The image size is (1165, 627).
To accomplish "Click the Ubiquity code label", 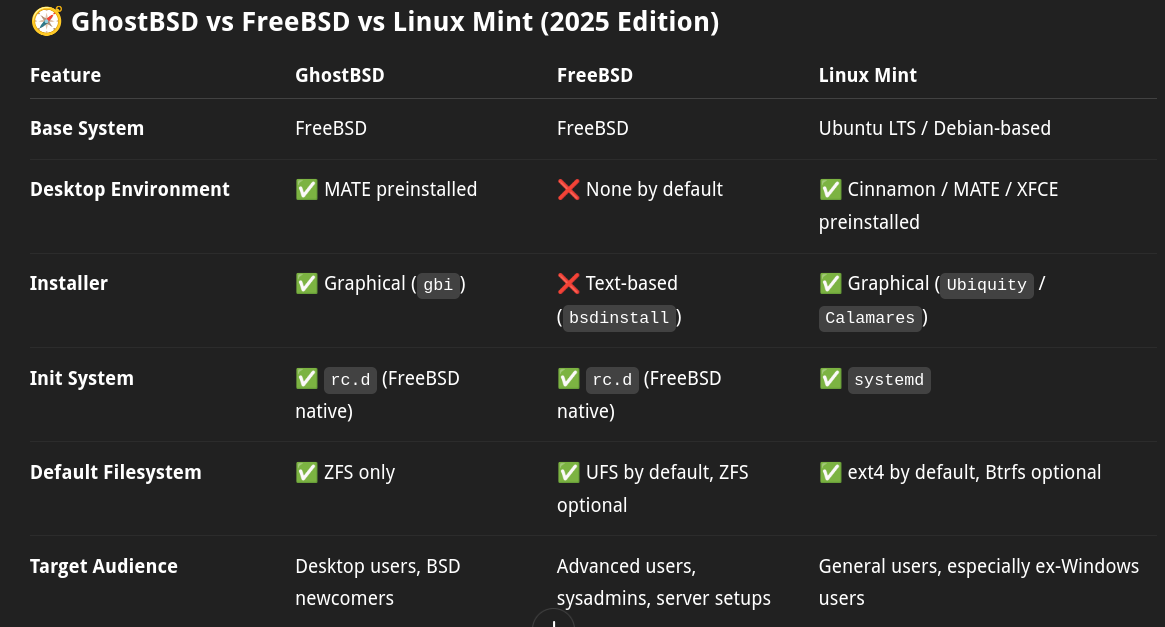I will (986, 285).
